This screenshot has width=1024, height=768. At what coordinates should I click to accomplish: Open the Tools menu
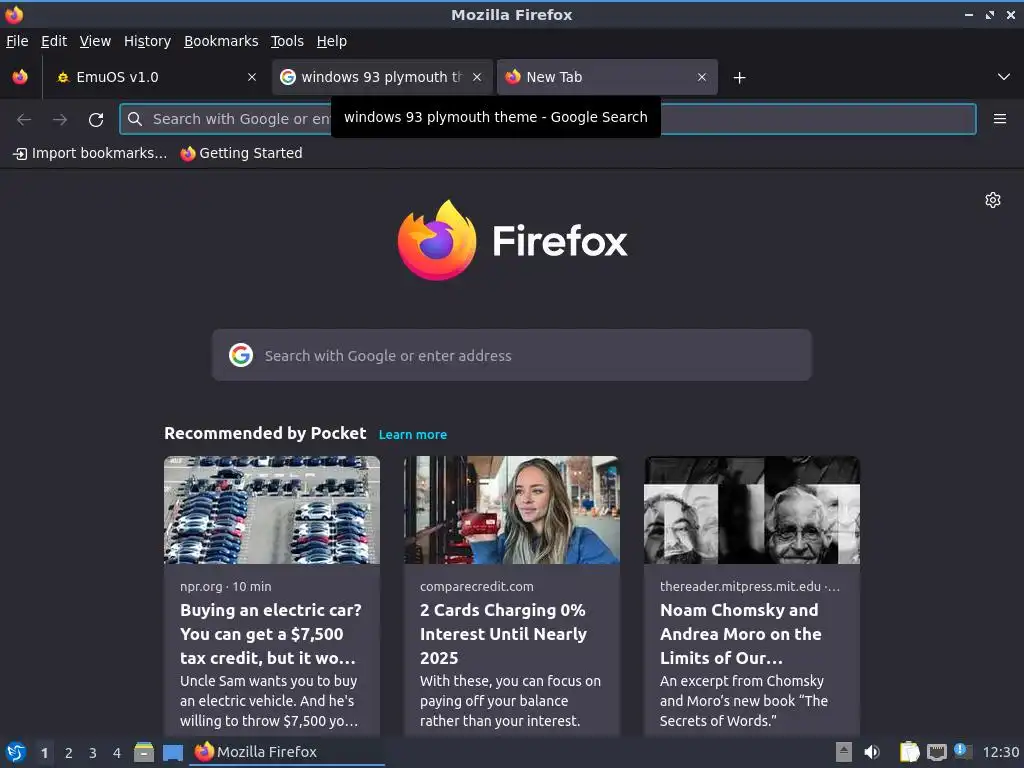tap(287, 41)
